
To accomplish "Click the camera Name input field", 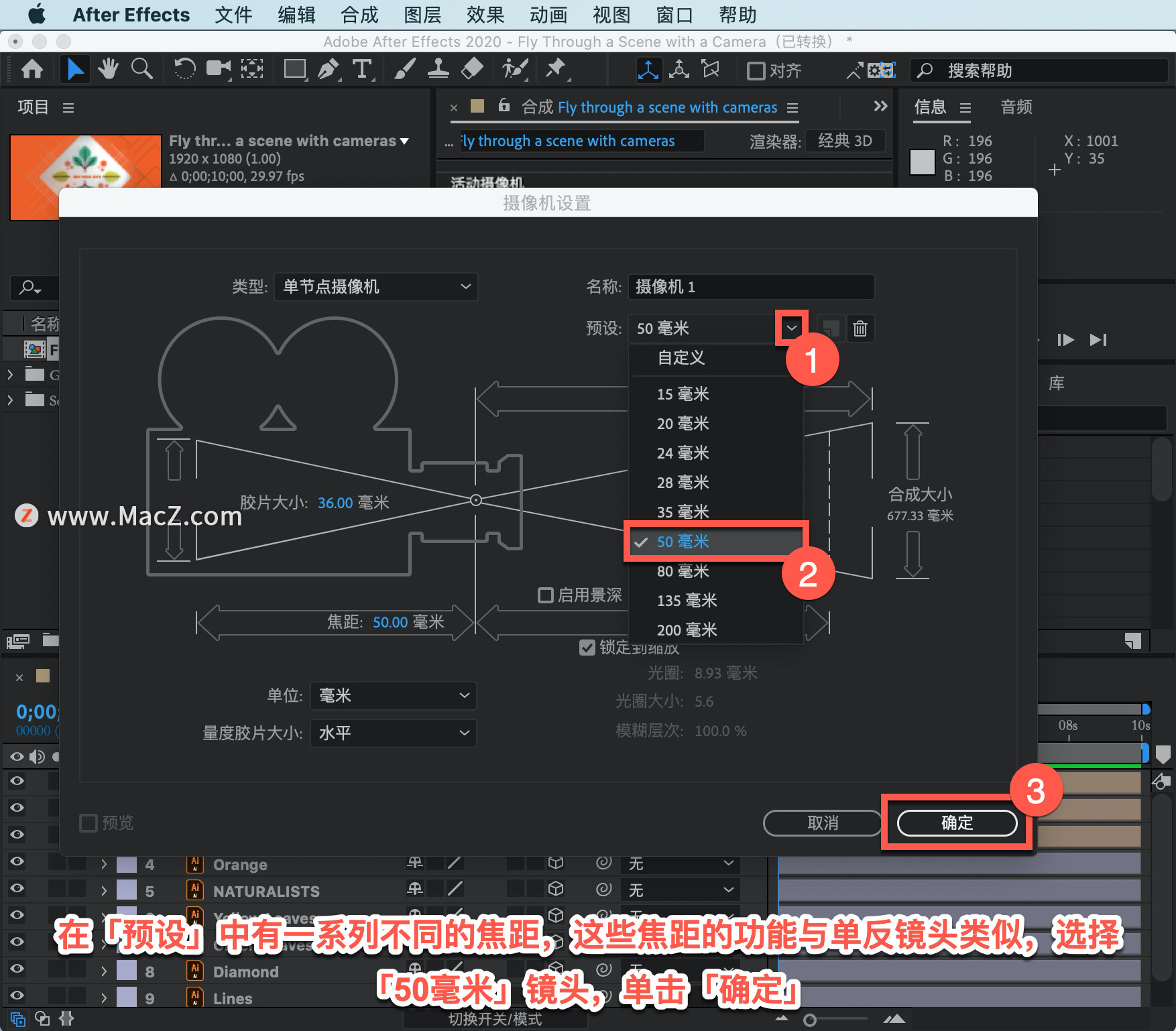I will [751, 287].
